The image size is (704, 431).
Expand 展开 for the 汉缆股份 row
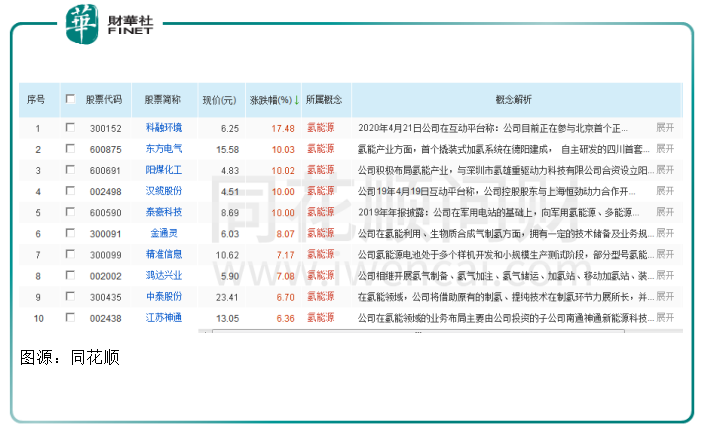tap(665, 191)
